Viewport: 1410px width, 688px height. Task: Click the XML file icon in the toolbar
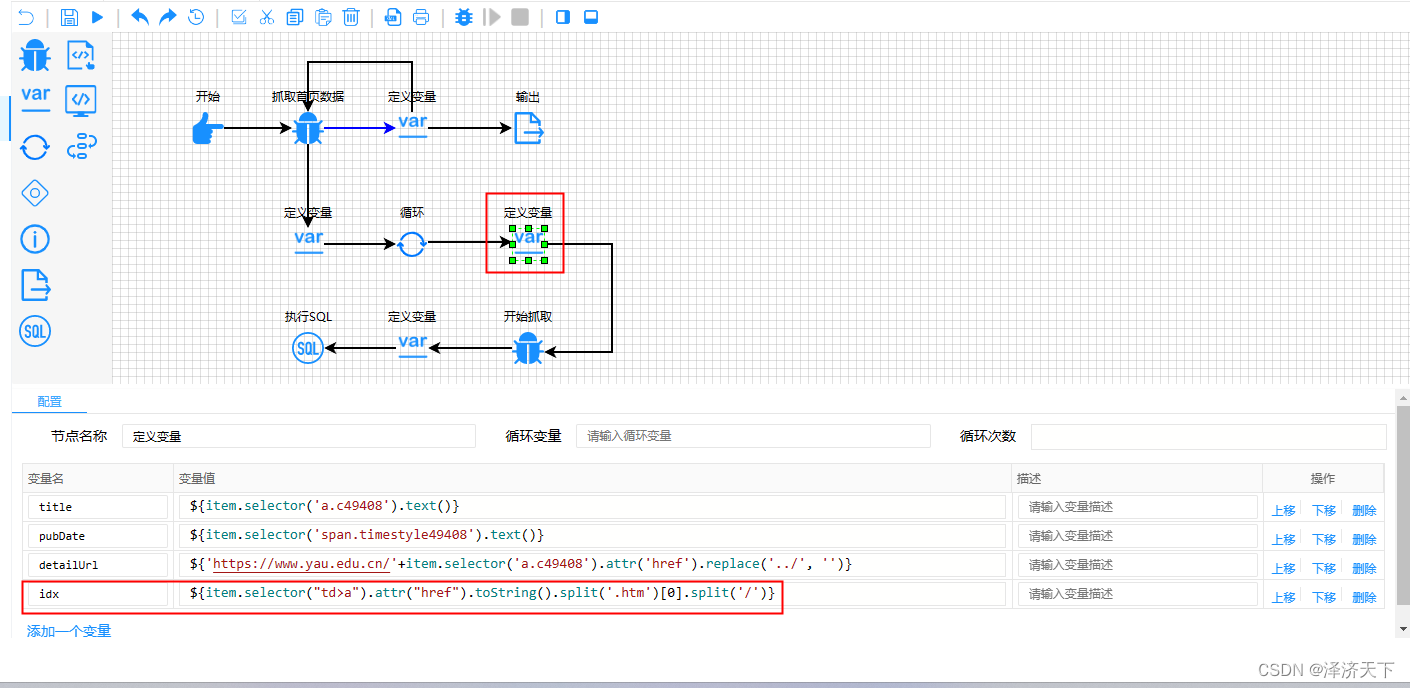click(393, 17)
